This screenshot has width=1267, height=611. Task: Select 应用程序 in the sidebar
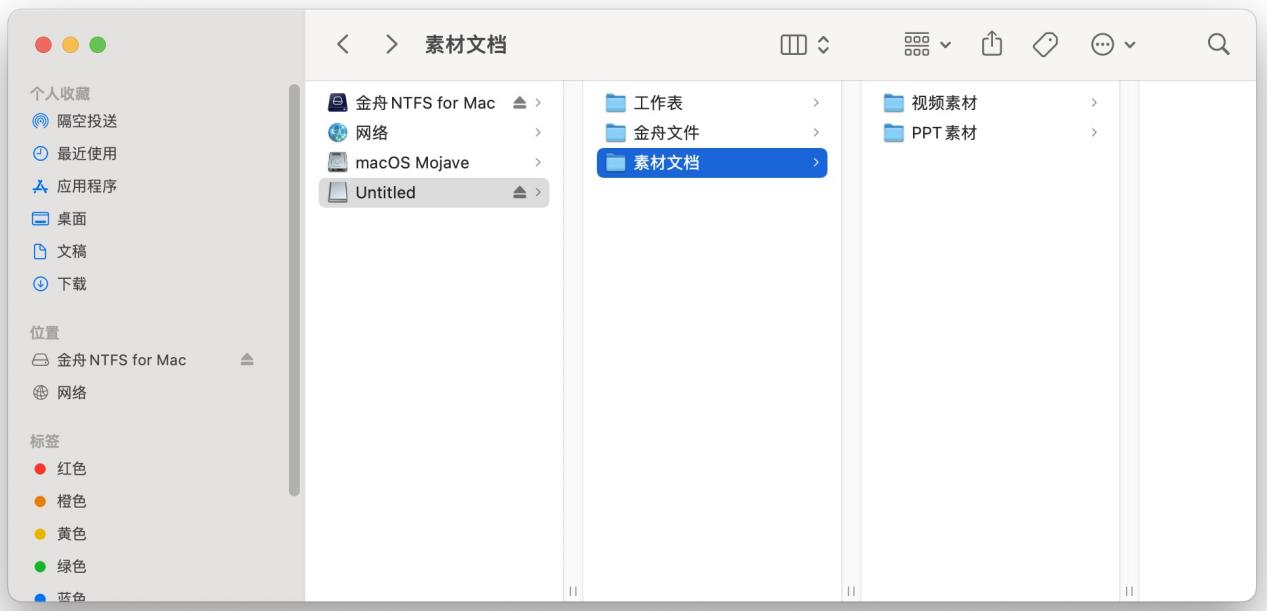(74, 185)
